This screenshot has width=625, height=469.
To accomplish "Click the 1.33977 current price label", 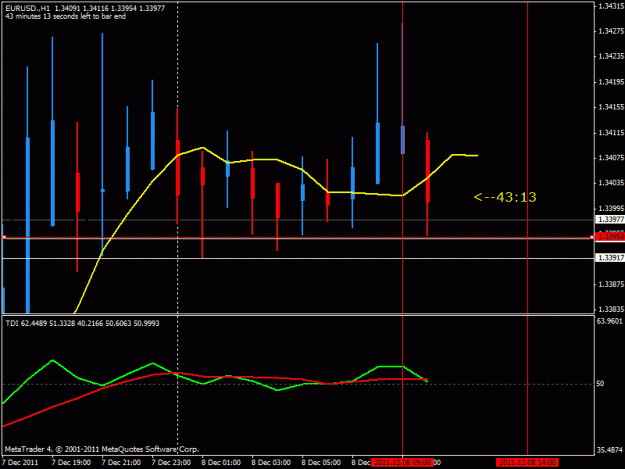I will click(610, 220).
